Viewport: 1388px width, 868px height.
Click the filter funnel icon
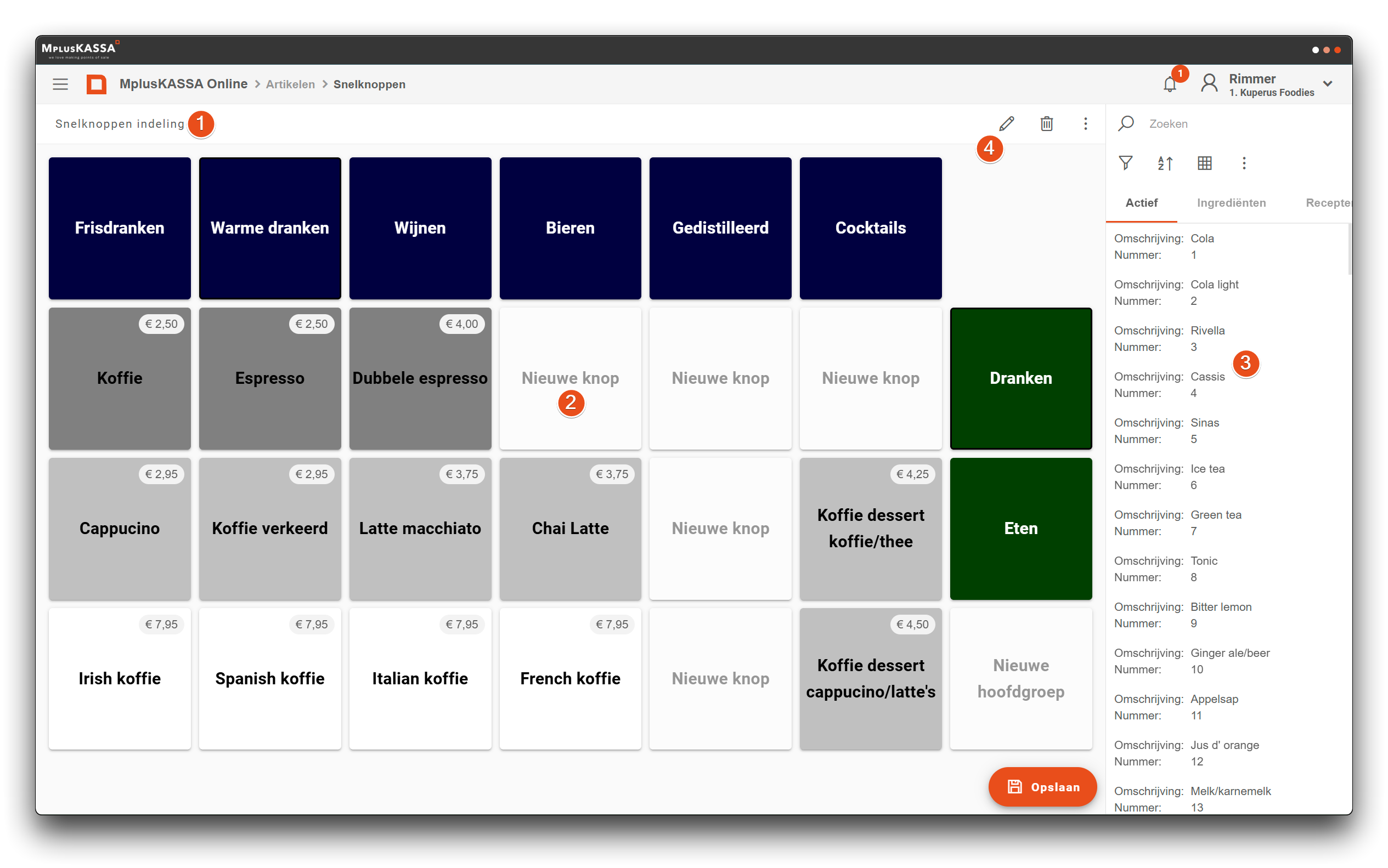1126,163
